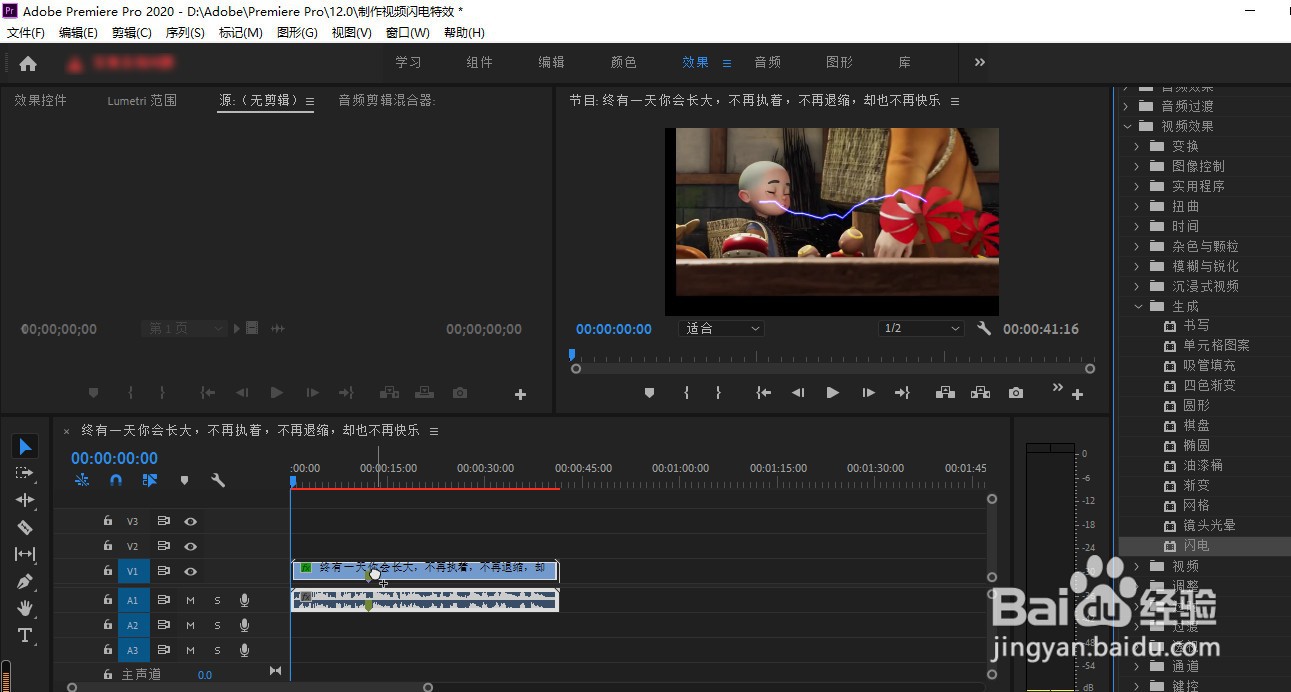Open playback resolution dropdown 1/2
The height and width of the screenshot is (692, 1291).
click(922, 328)
